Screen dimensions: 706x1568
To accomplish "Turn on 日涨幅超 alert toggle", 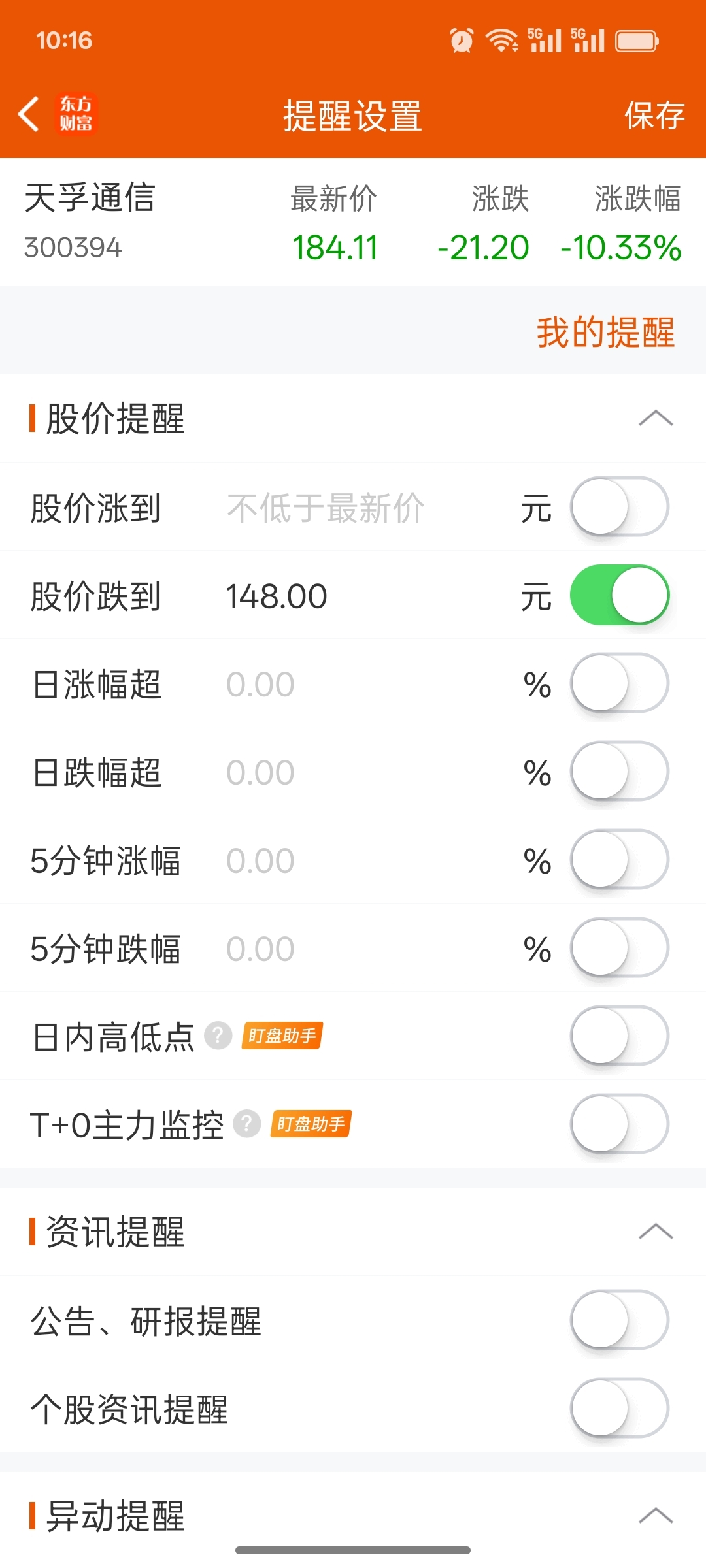I will [620, 683].
